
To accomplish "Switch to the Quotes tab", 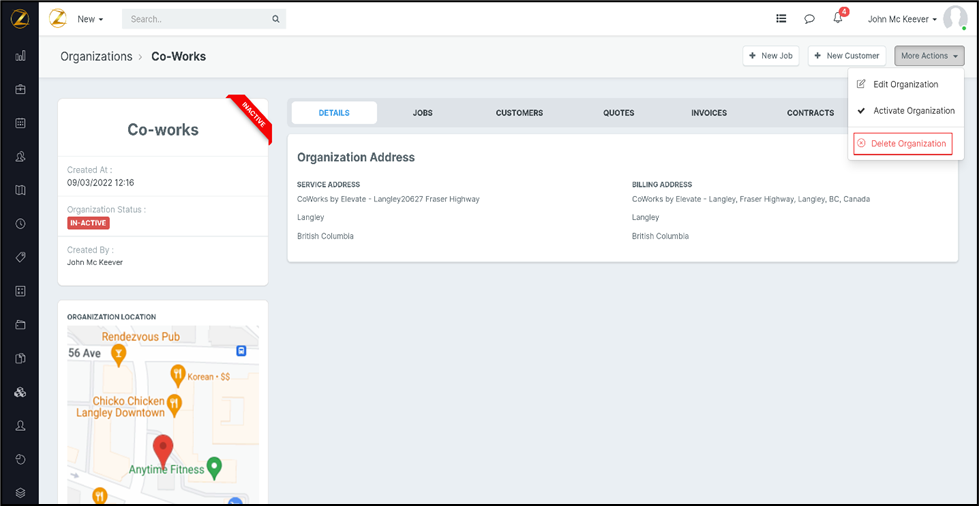I will point(619,113).
